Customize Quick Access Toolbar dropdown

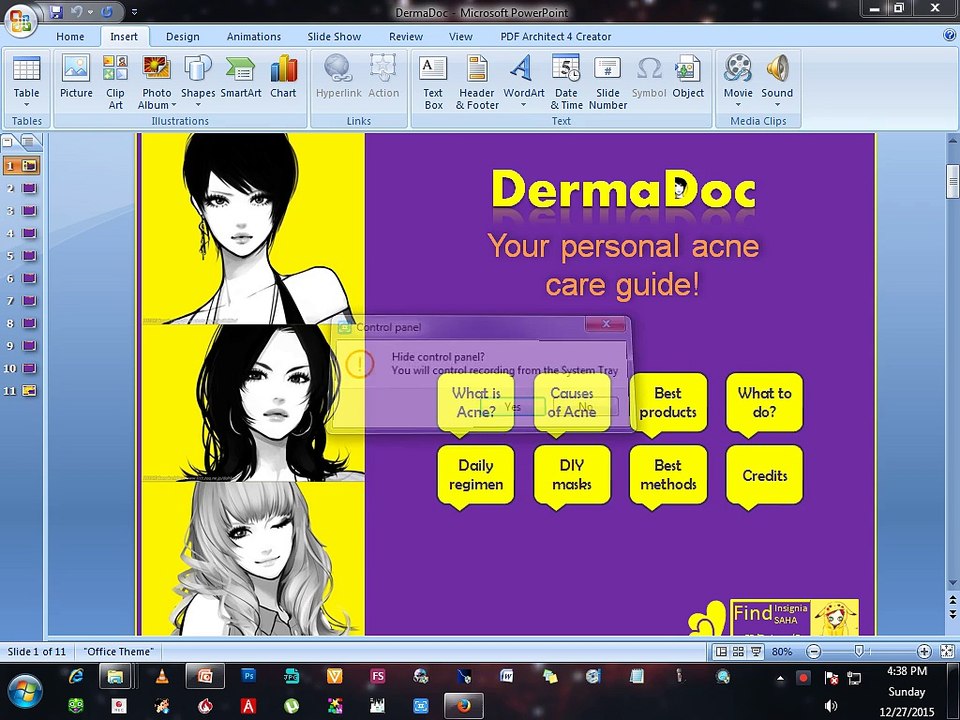(x=135, y=12)
